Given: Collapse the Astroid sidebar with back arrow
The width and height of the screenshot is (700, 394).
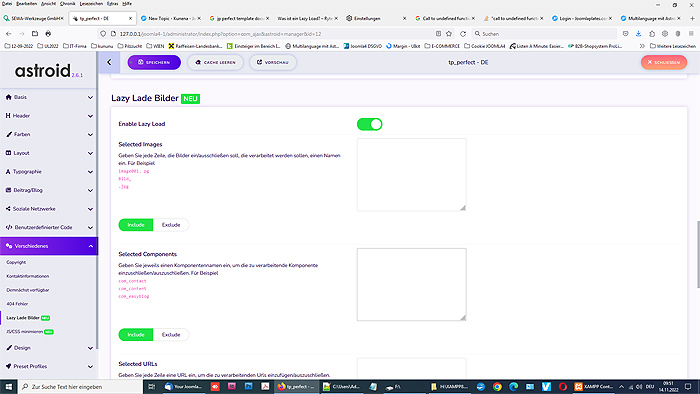Looking at the screenshot, I should point(109,62).
